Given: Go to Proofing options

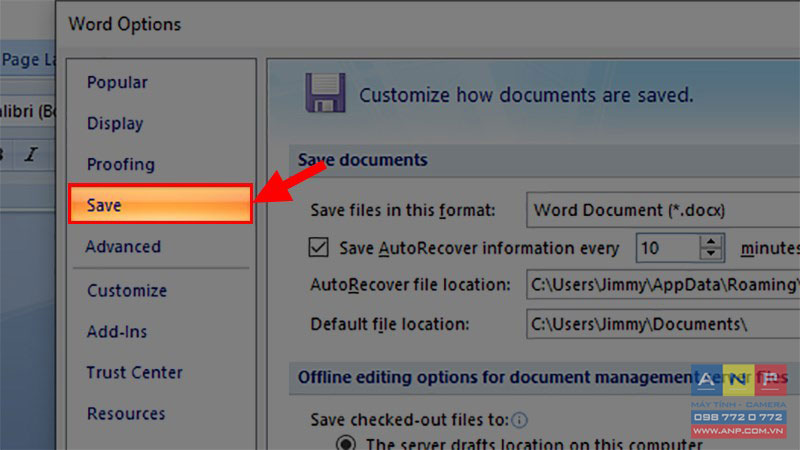Looking at the screenshot, I should coord(120,164).
